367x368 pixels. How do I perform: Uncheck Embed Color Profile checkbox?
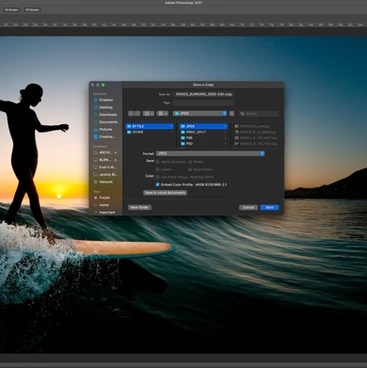click(x=158, y=184)
